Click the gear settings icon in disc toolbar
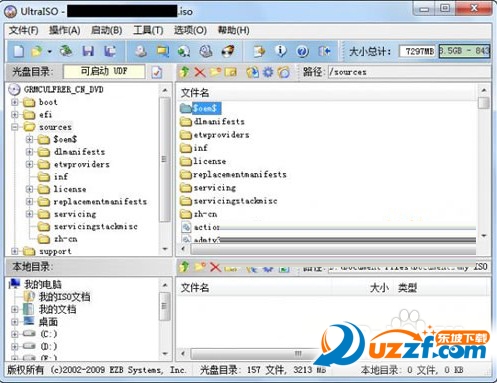Screen dimensions: 497x383 click(268, 72)
